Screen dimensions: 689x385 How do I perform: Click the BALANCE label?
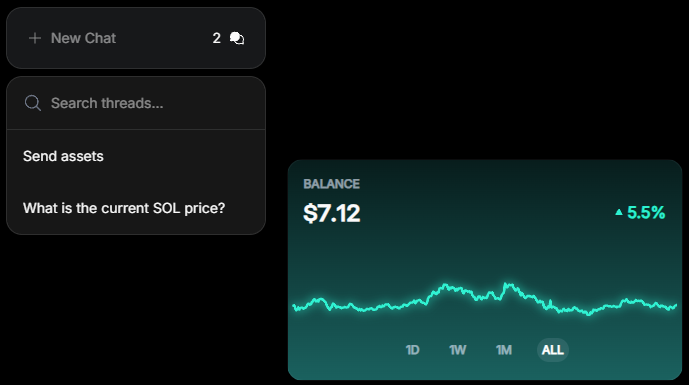click(x=331, y=184)
